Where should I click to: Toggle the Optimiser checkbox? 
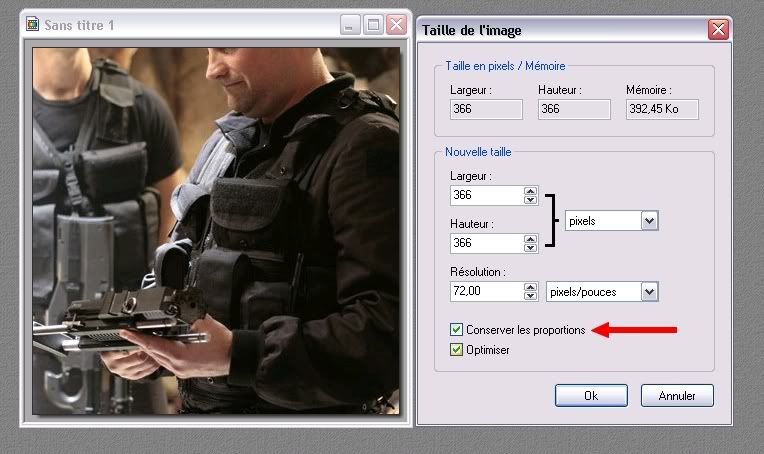coord(456,350)
